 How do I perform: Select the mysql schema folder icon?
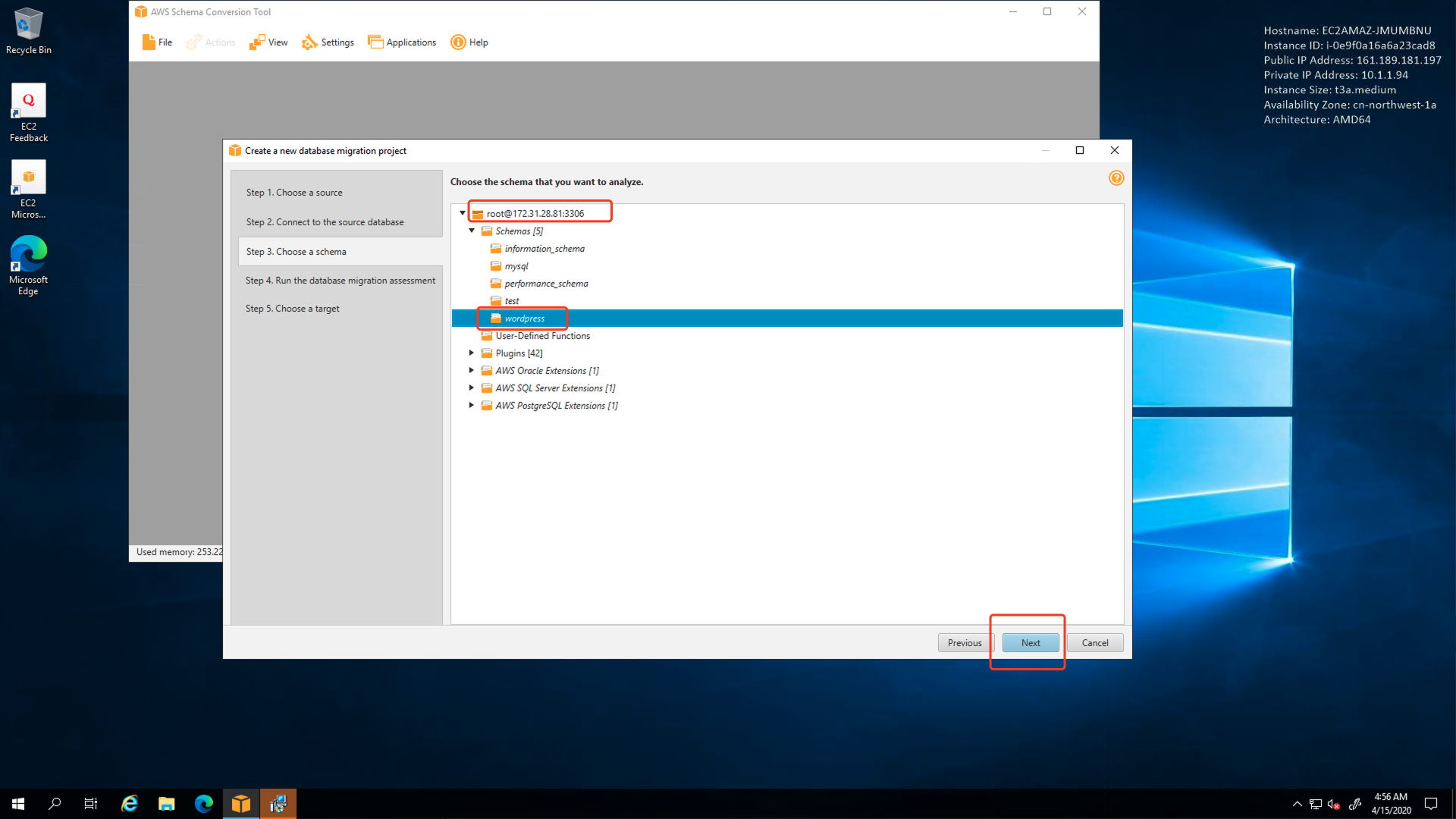click(x=495, y=266)
